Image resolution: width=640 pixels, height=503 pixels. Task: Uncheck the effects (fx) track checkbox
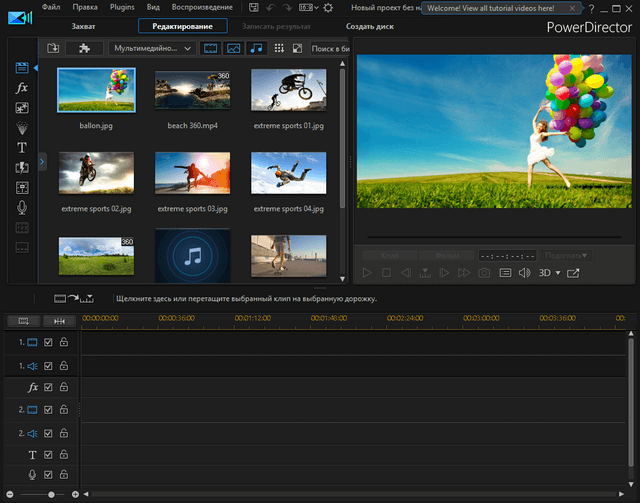click(x=48, y=387)
